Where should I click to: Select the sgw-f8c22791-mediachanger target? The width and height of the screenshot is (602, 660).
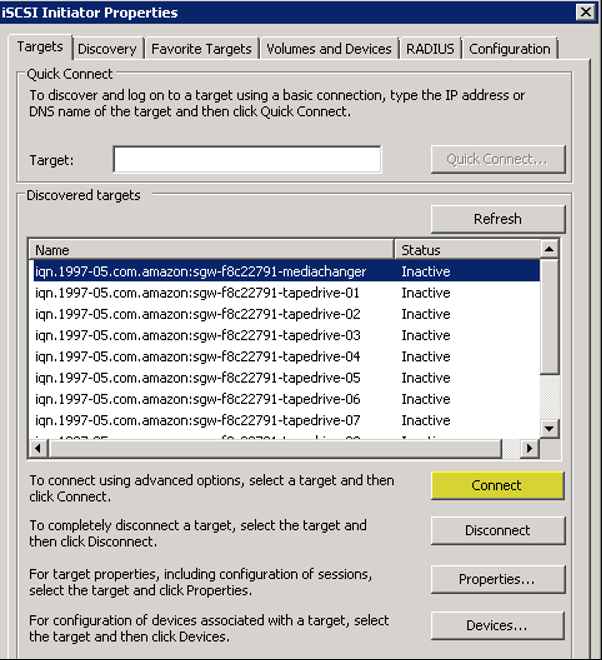[x=287, y=271]
